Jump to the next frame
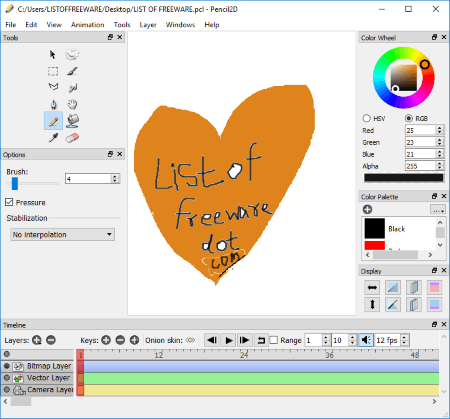Viewport: 450px width, 419px height. pos(244,340)
